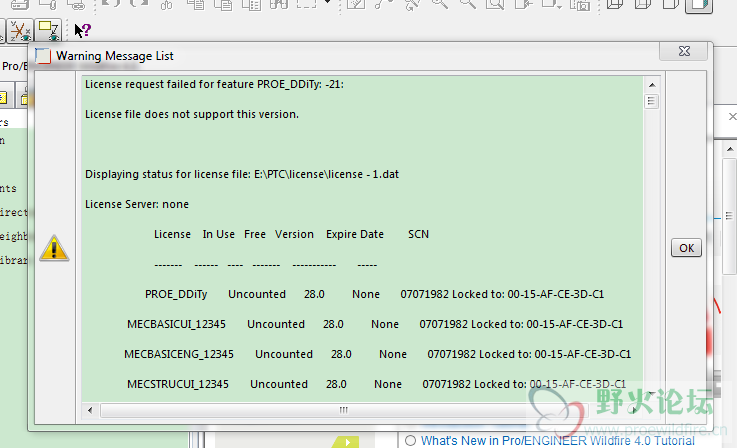The width and height of the screenshot is (737, 448).
Task: Click '07071982 Locked to' text in PROE_DDiTy row
Action: 452,294
